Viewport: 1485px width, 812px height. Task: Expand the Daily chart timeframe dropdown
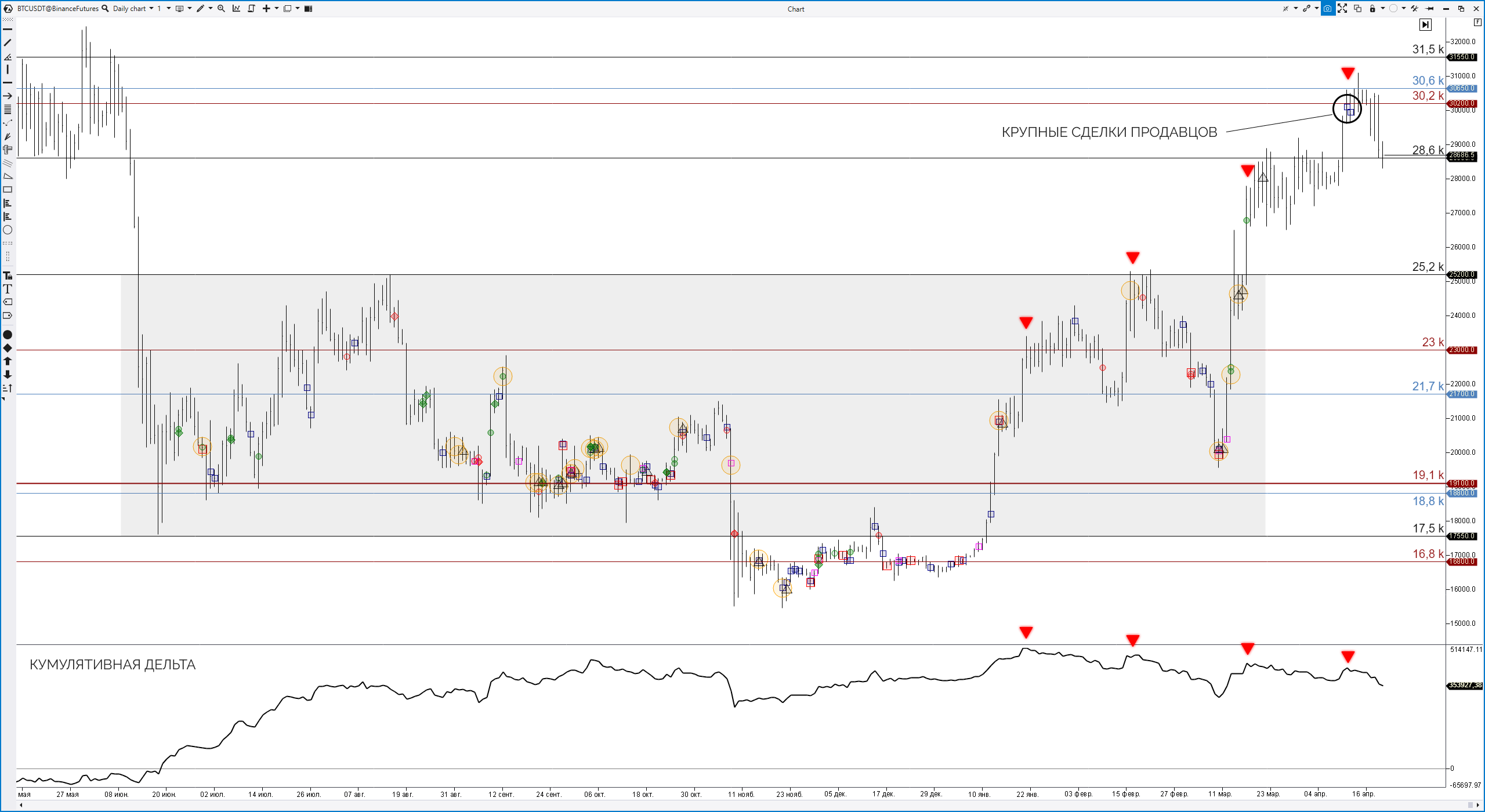click(151, 9)
